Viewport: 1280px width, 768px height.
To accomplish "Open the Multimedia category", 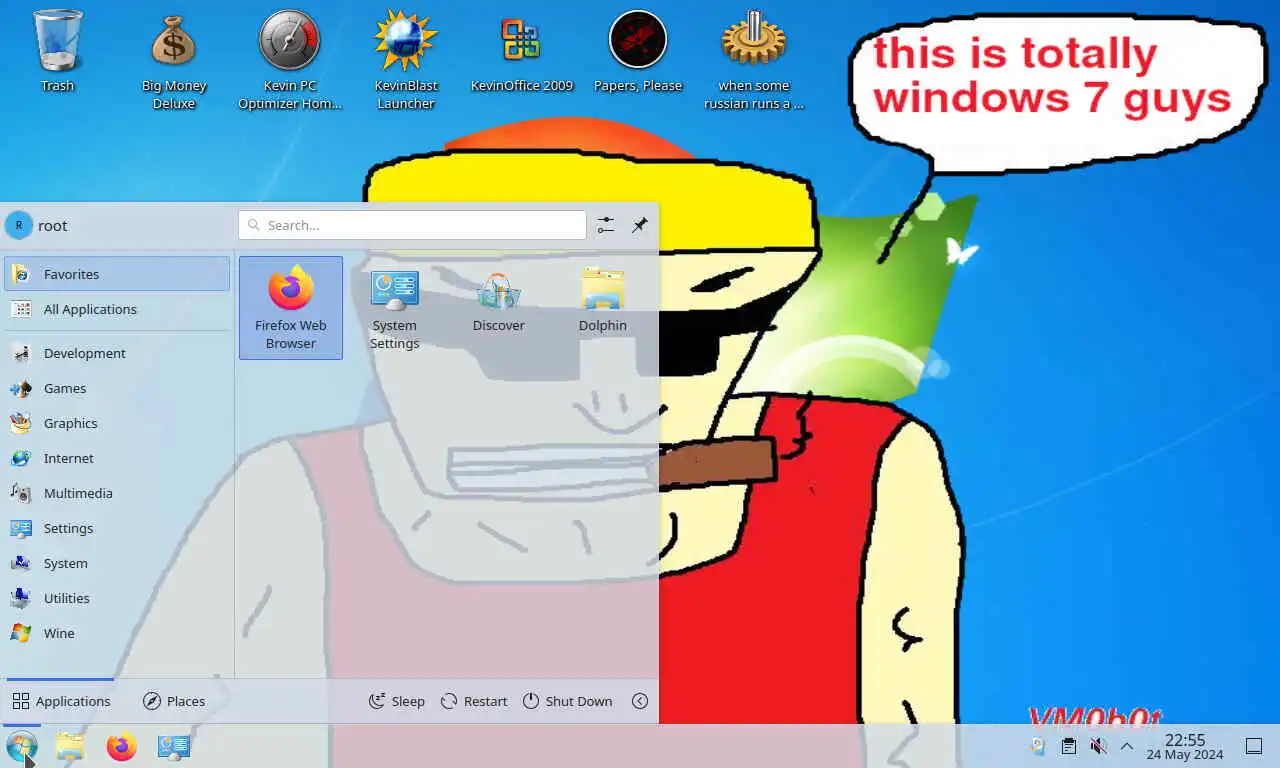I will [117, 493].
